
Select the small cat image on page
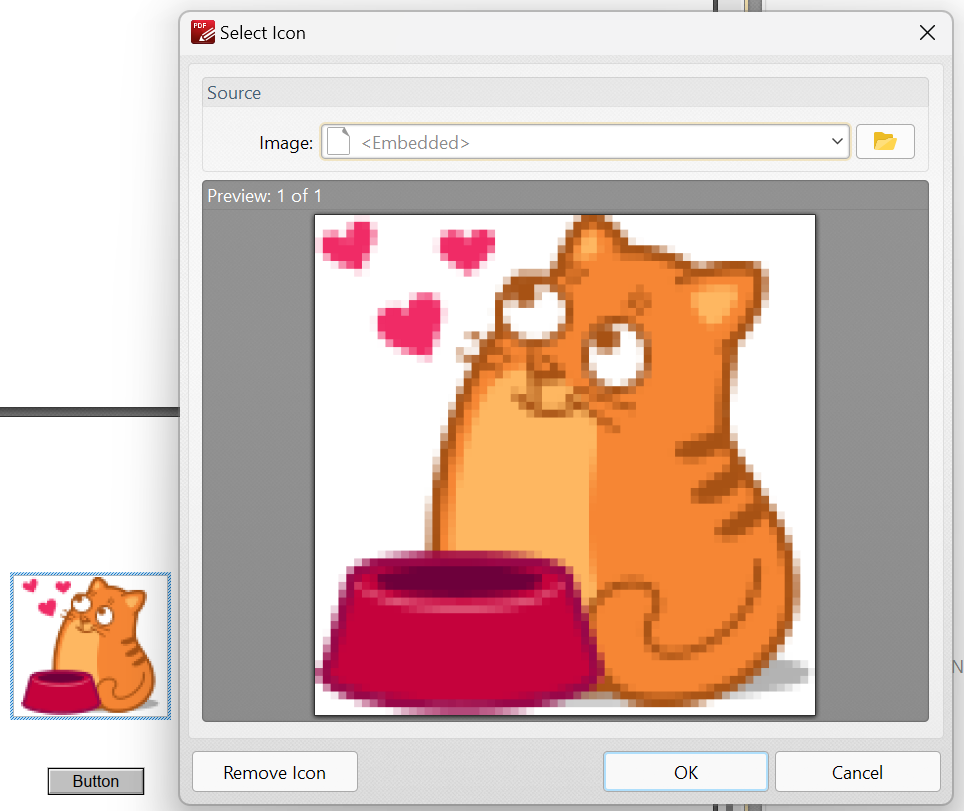90,646
